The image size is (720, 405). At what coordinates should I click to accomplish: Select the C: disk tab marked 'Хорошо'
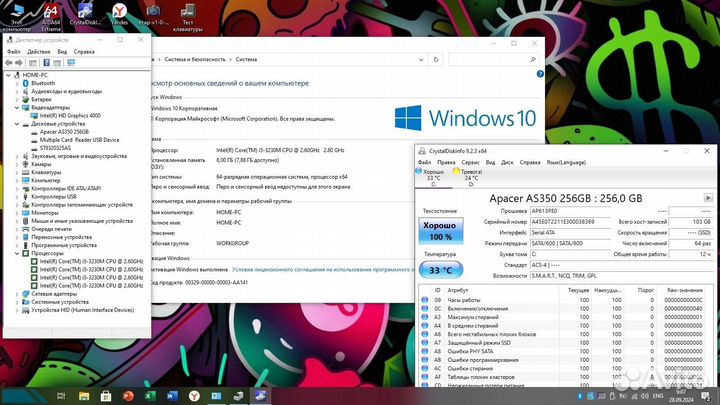click(x=433, y=178)
